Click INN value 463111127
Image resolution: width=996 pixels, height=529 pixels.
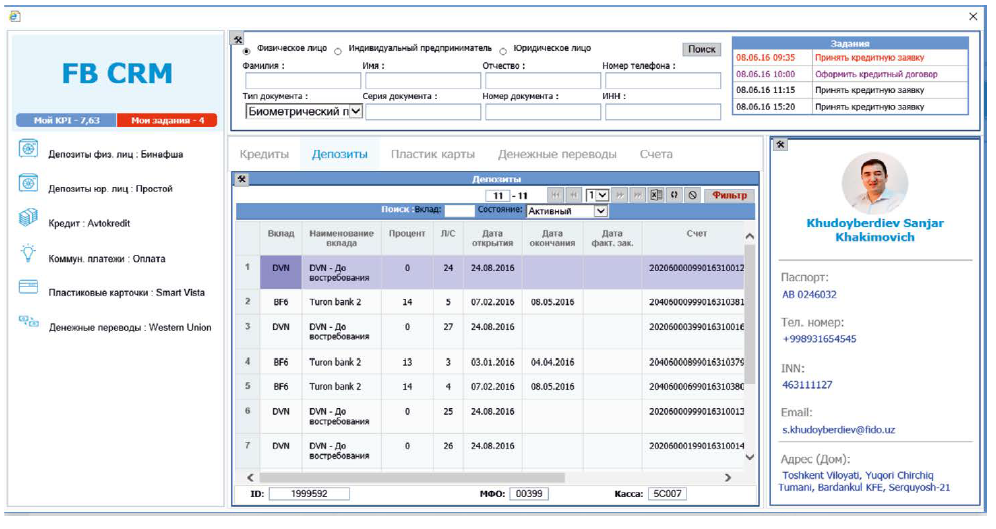pyautogui.click(x=807, y=385)
